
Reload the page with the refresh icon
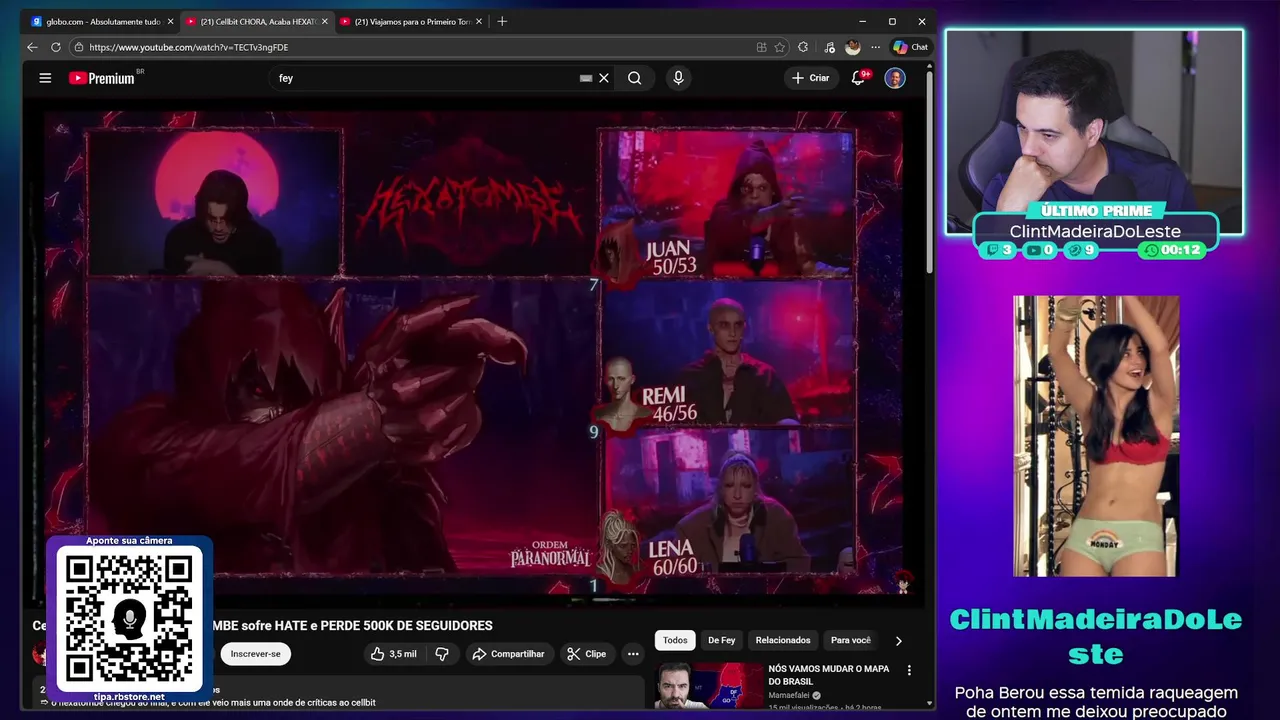click(56, 47)
